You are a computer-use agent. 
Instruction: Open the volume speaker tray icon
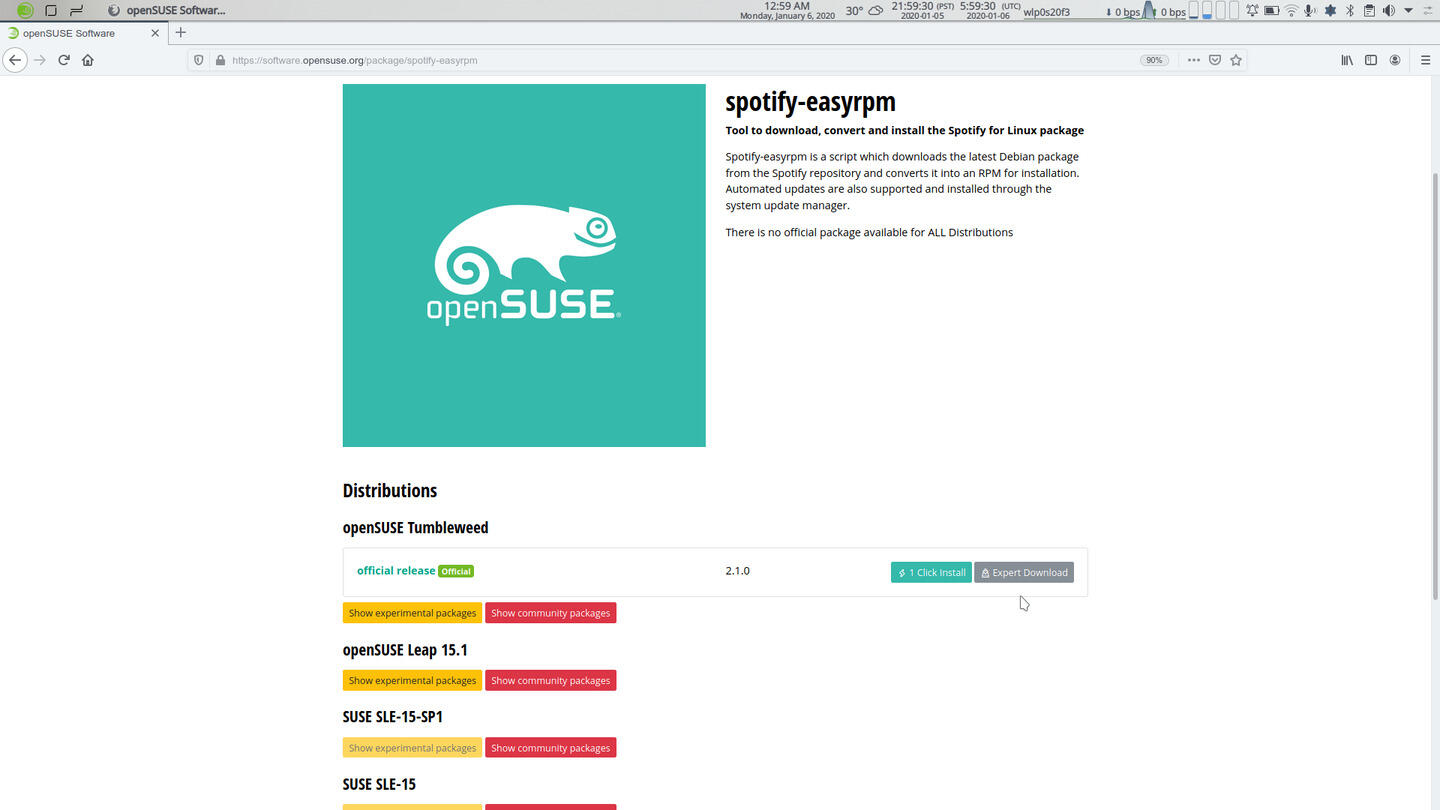tap(1388, 10)
